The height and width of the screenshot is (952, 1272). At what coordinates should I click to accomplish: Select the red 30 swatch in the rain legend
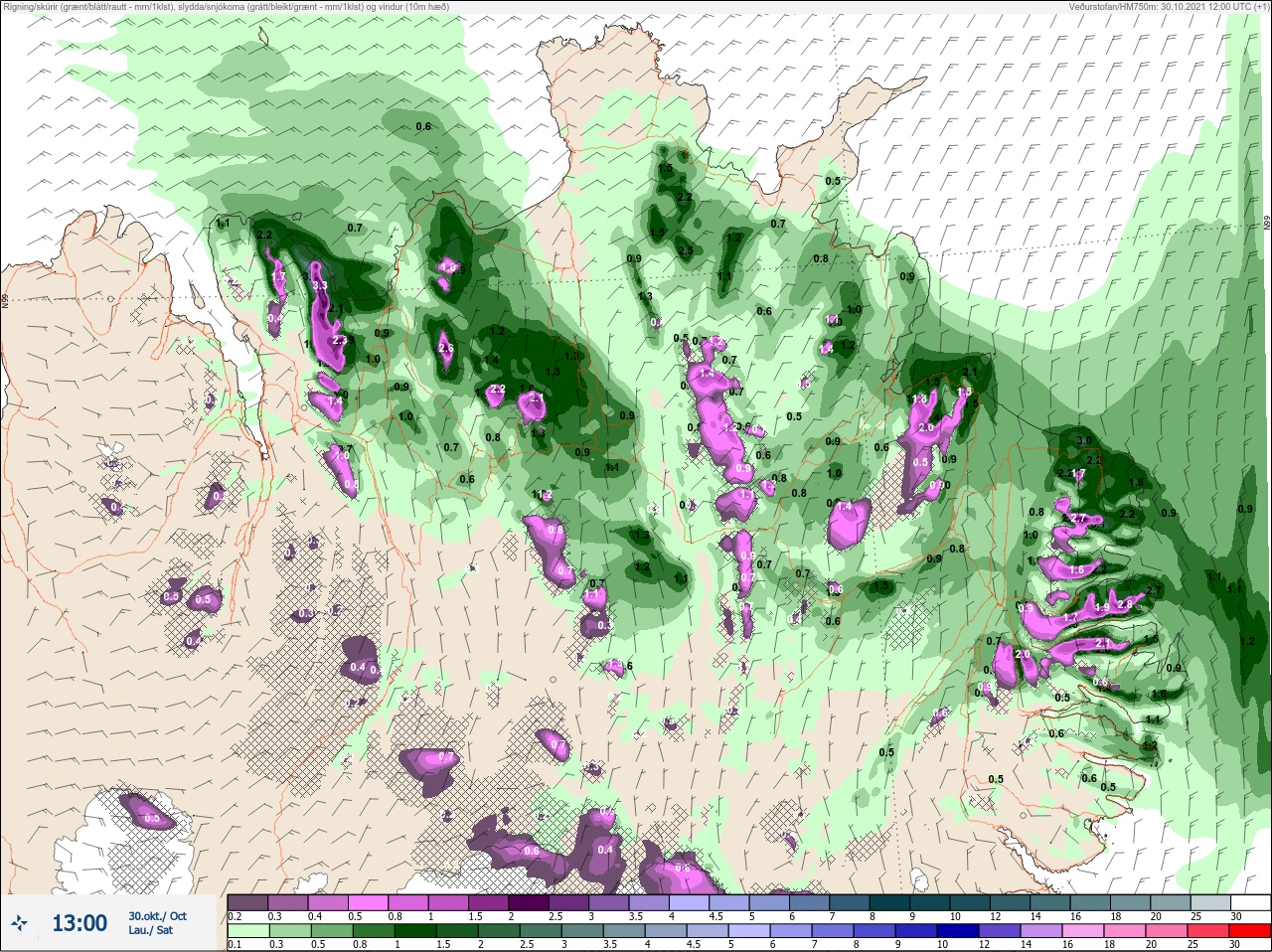1249,931
